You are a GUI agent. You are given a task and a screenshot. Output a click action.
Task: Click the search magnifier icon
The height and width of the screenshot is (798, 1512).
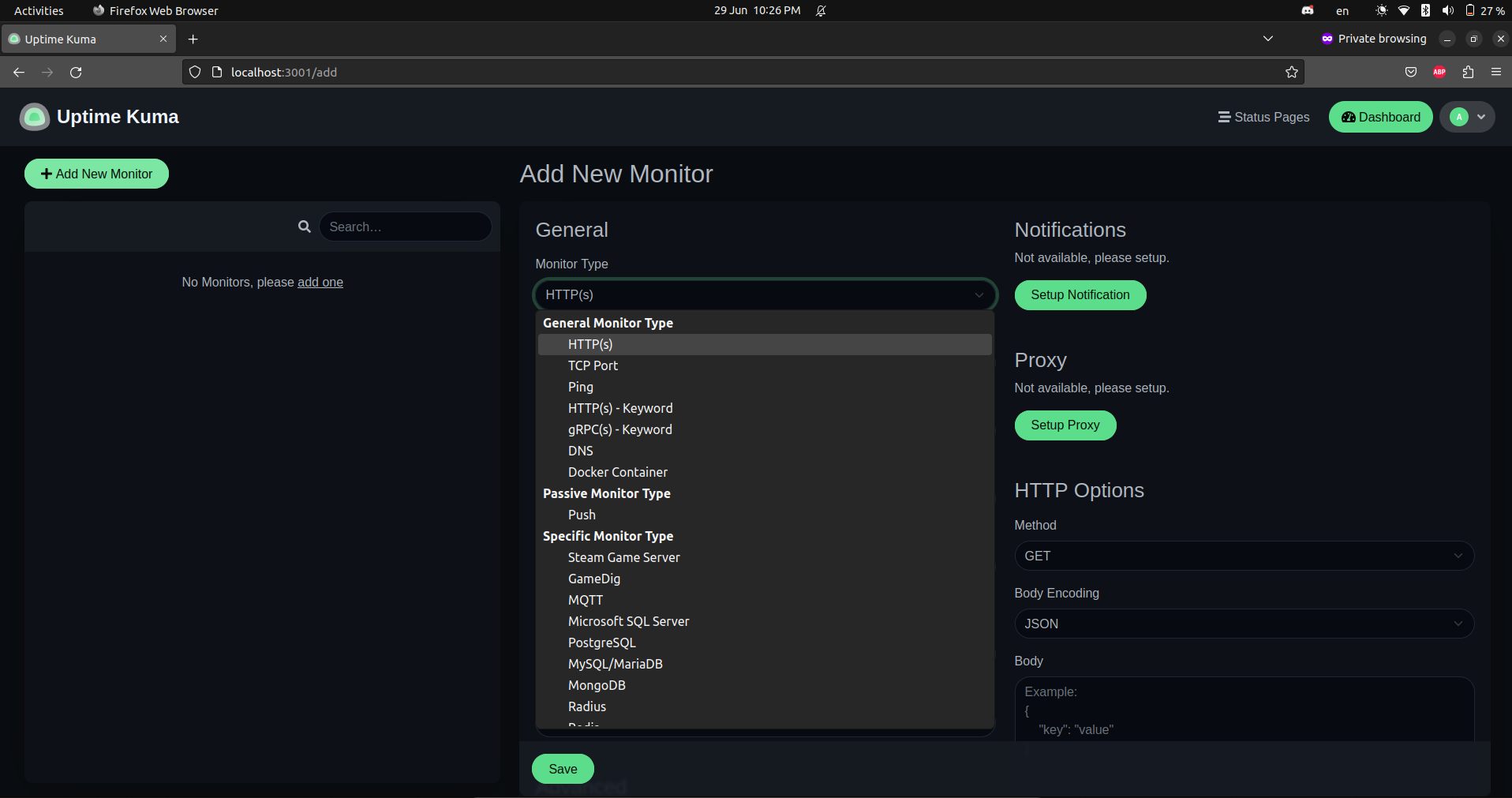point(304,227)
